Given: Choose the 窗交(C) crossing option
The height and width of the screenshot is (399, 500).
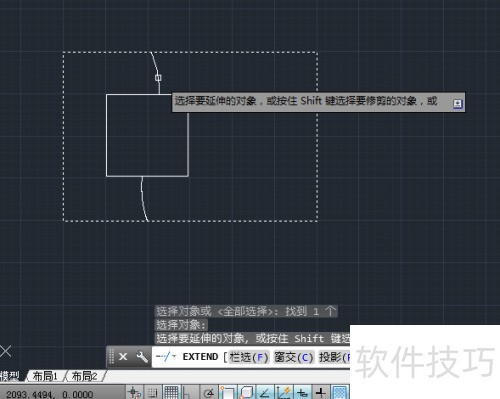Looking at the screenshot, I should pos(294,357).
